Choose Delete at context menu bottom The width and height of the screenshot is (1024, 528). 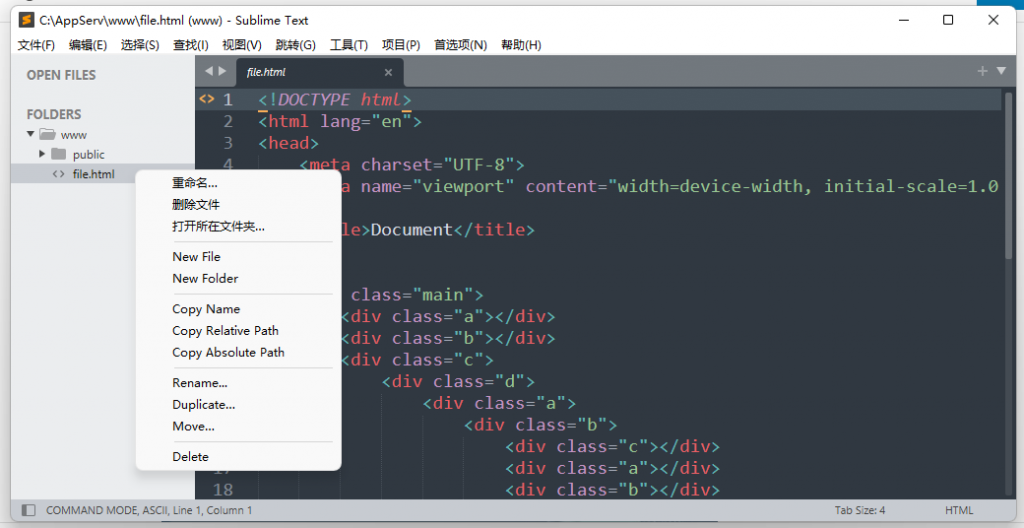pos(190,457)
